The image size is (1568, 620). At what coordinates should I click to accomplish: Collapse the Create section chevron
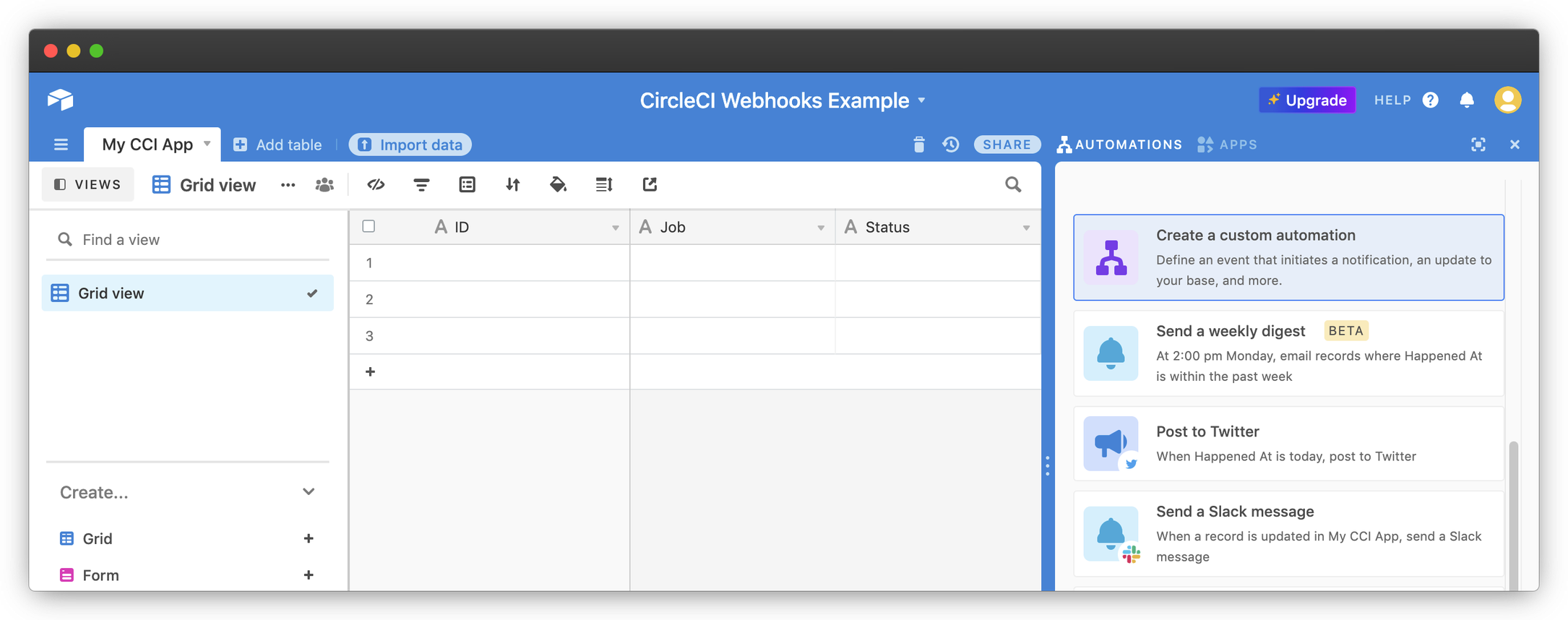click(x=309, y=491)
